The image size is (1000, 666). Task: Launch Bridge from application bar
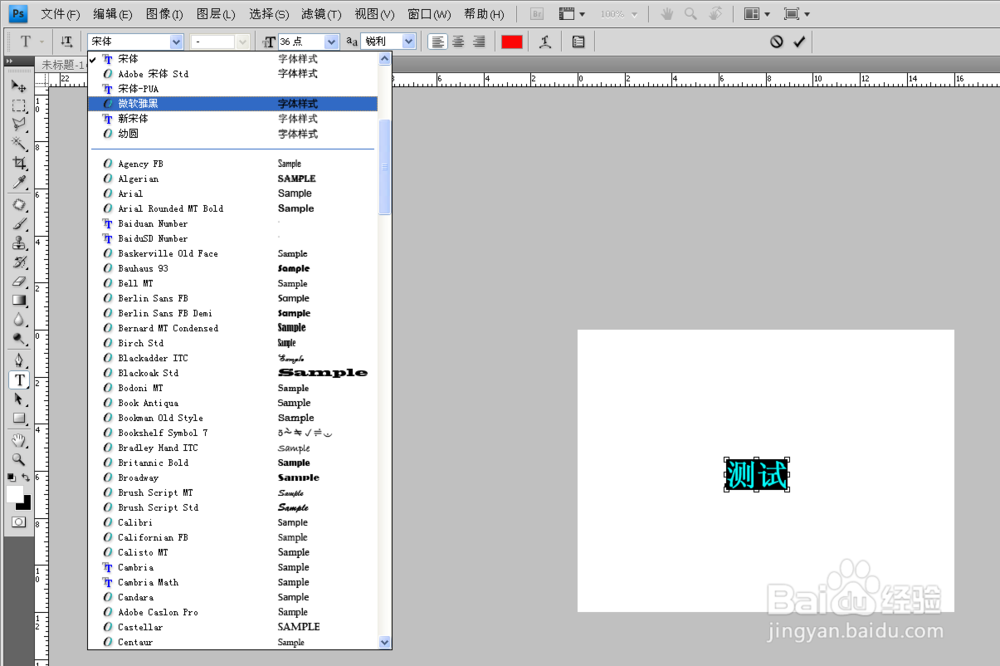[537, 14]
